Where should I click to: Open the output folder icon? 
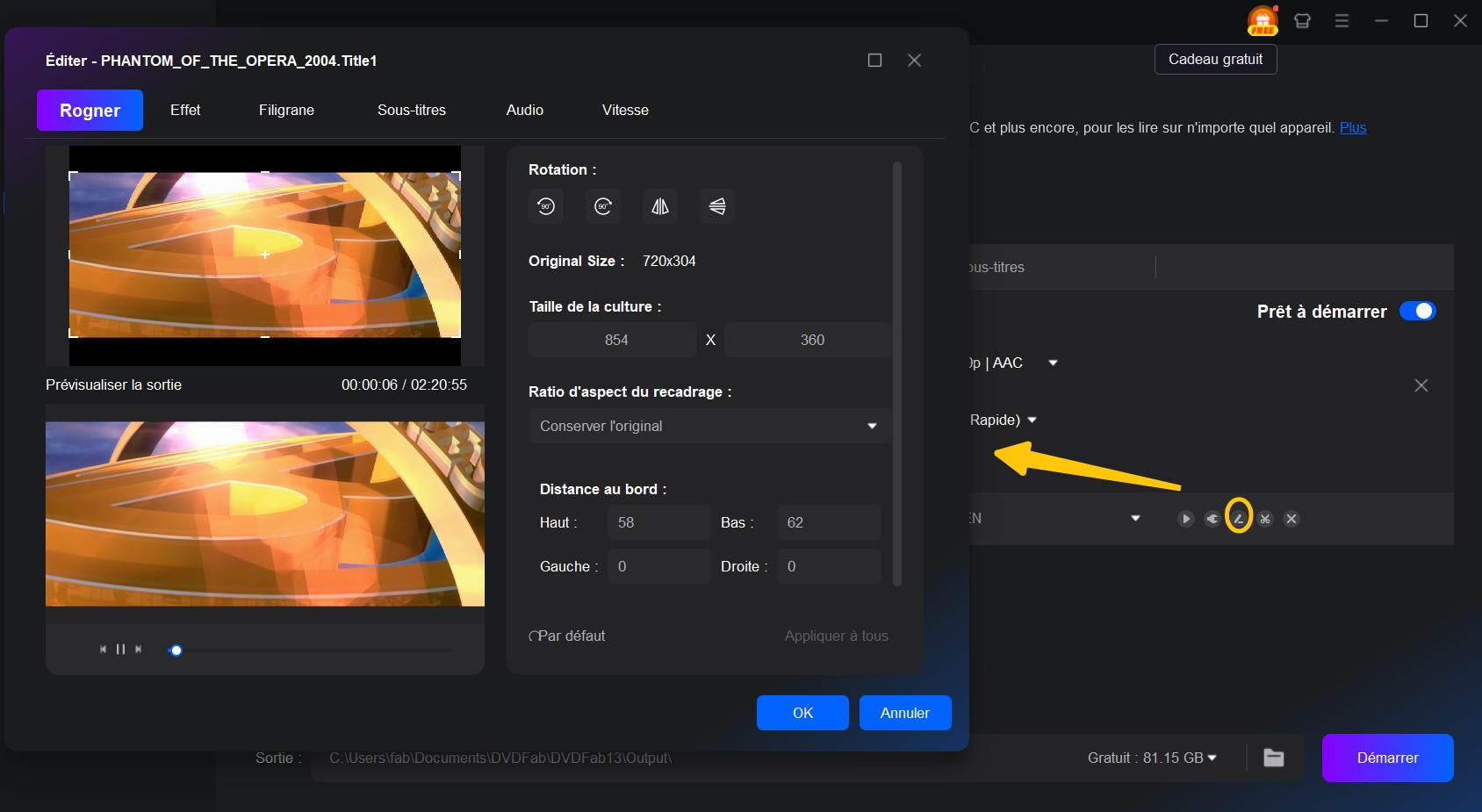[x=1274, y=758]
